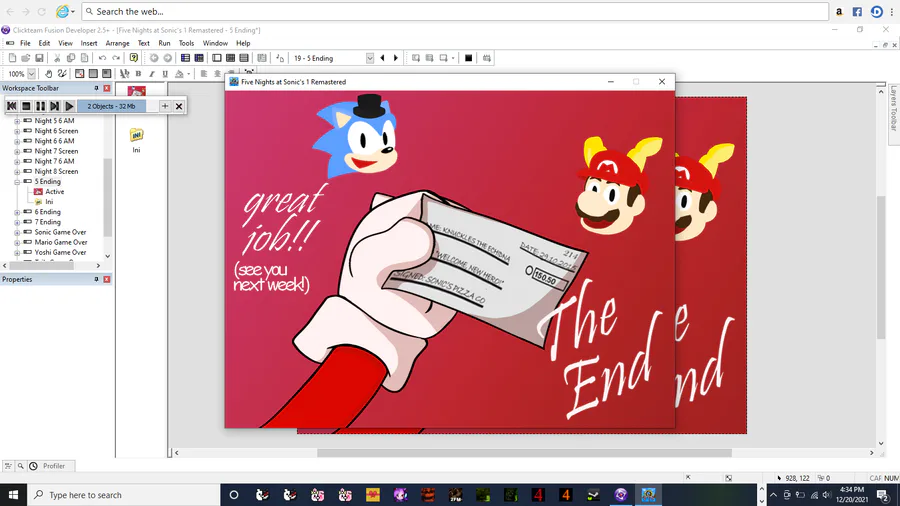900x506 pixels.
Task: Open the File menu
Action: (x=25, y=43)
